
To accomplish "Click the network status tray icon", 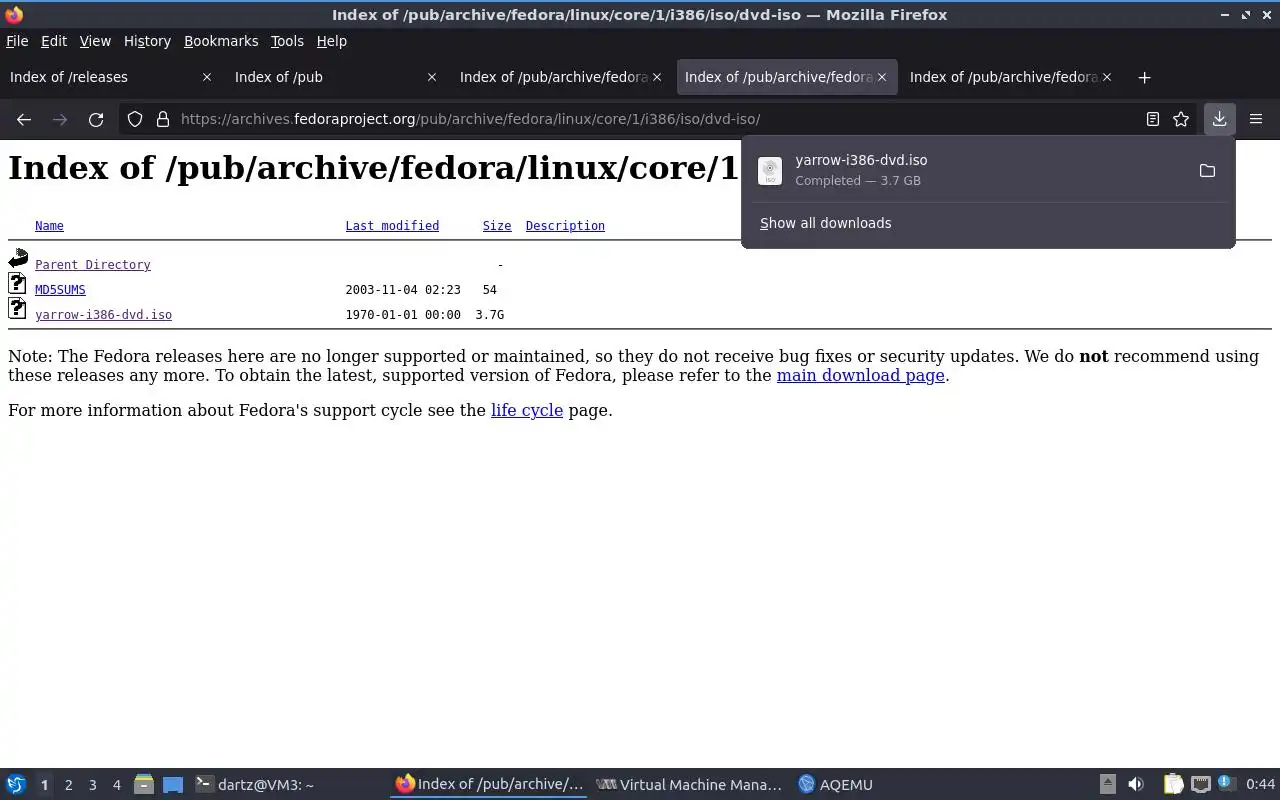I will click(x=1200, y=785).
